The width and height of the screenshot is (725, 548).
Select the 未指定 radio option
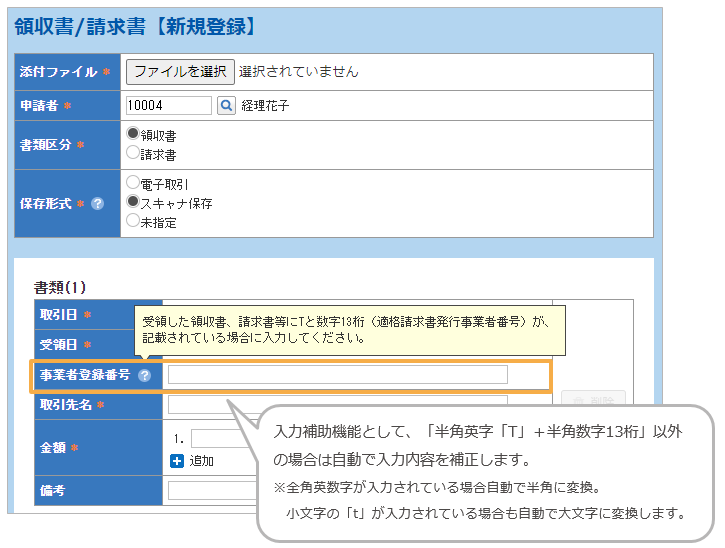pos(133,221)
